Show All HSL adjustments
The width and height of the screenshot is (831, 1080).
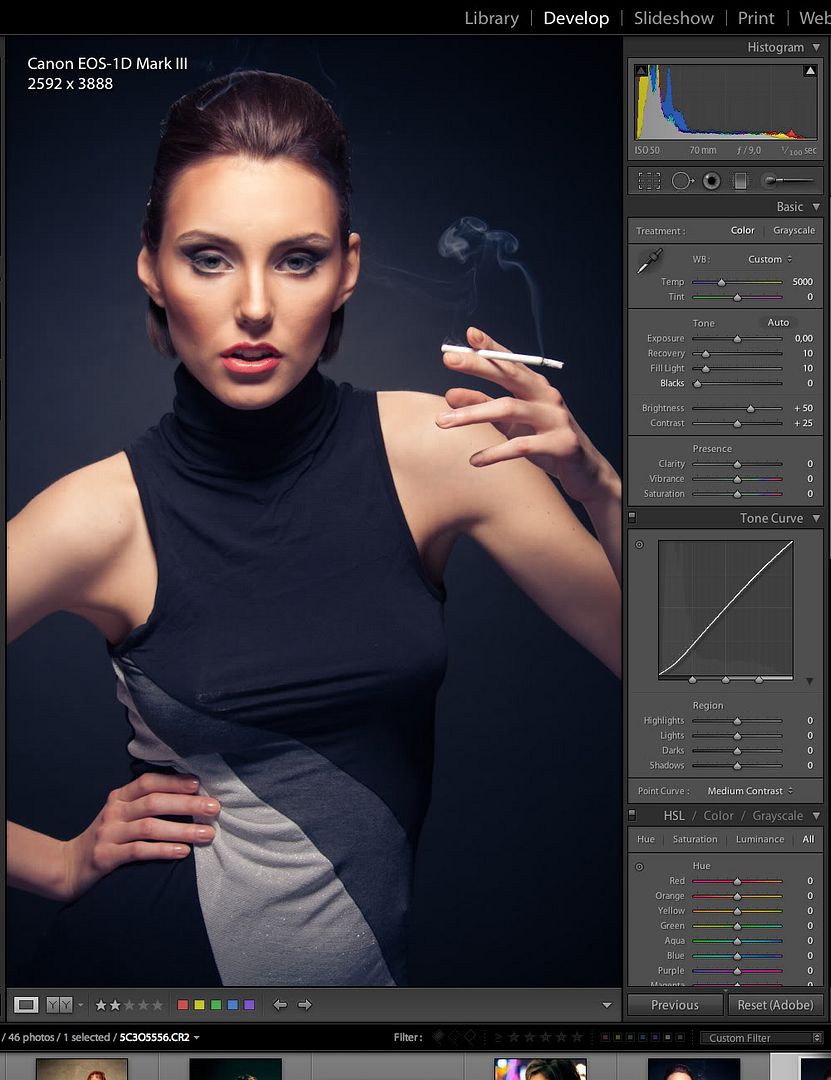click(808, 839)
